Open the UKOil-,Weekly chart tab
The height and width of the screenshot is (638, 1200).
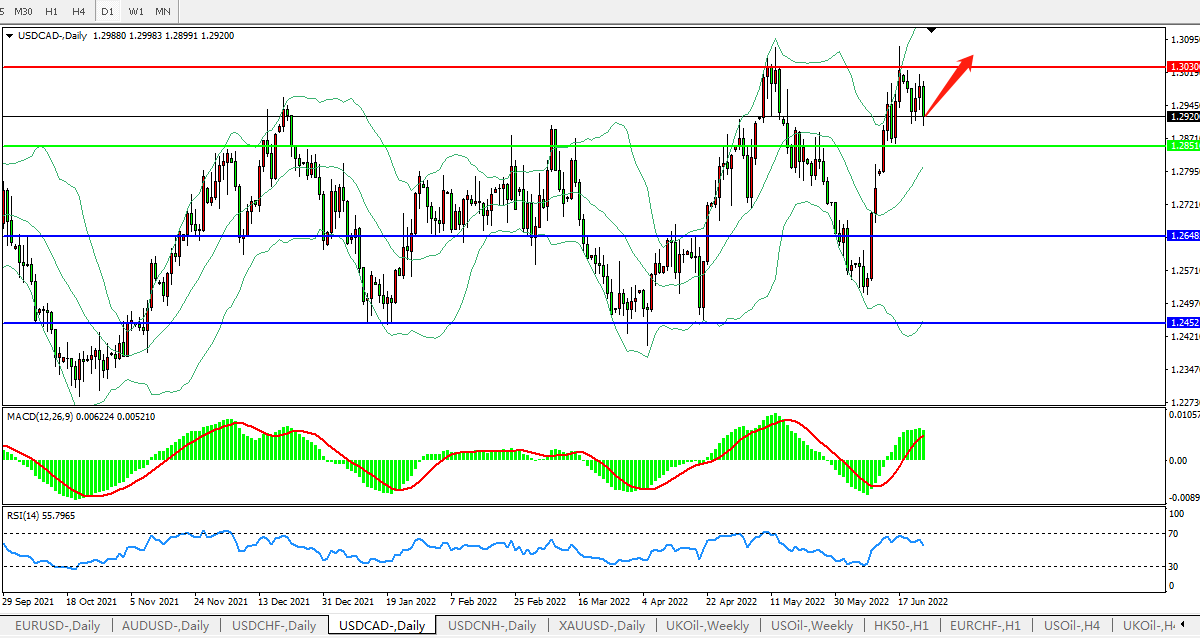tap(708, 626)
